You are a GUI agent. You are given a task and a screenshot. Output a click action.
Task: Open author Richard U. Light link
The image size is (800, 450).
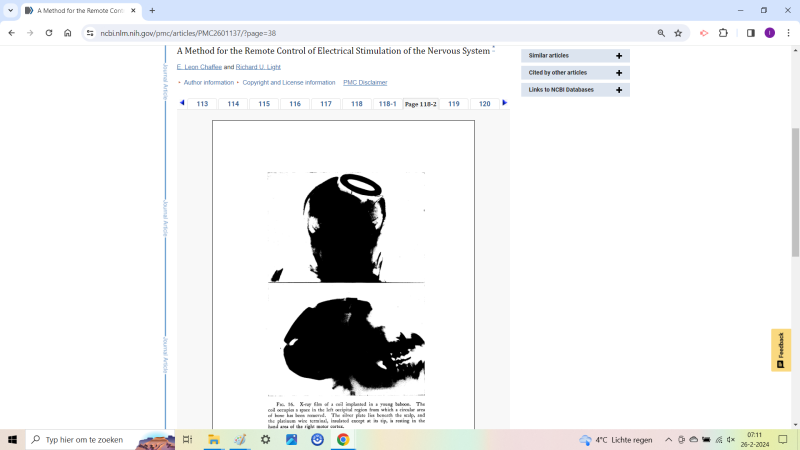pos(259,67)
